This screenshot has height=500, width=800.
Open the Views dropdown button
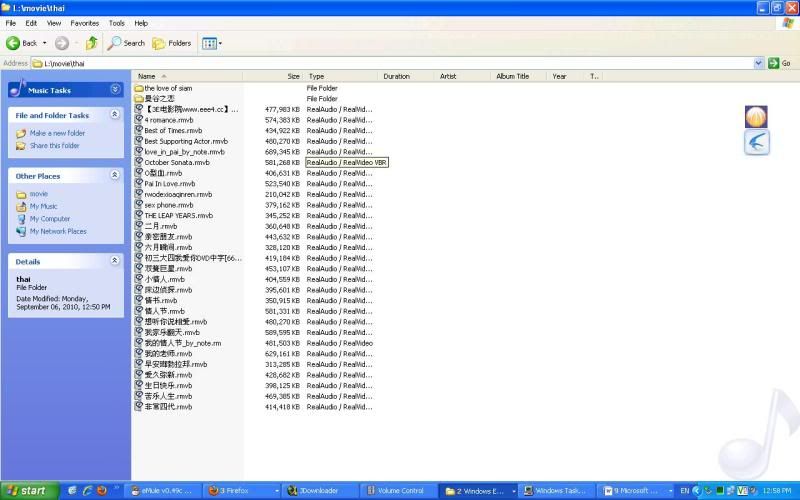[212, 43]
